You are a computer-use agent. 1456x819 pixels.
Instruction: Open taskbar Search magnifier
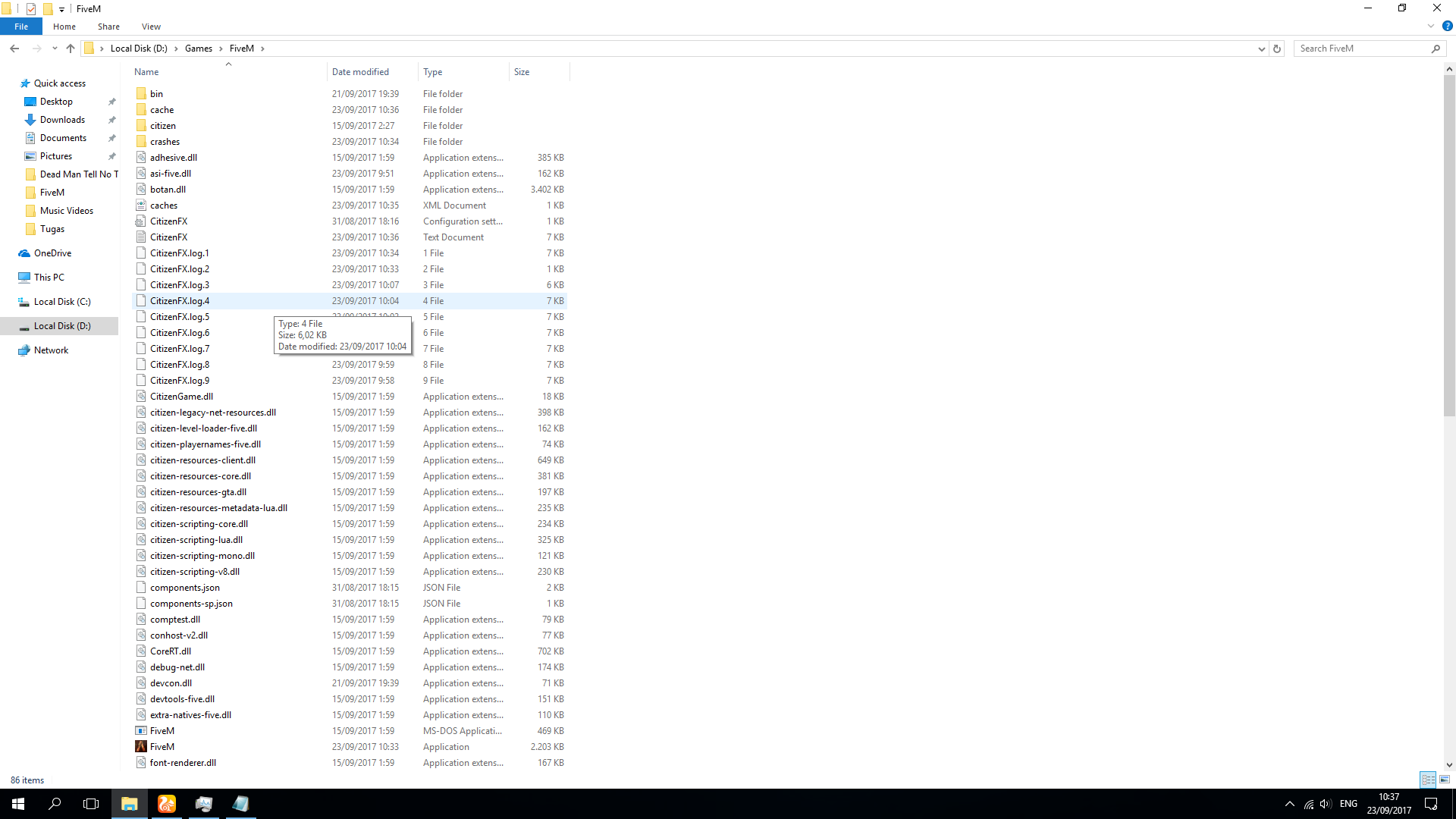point(55,804)
